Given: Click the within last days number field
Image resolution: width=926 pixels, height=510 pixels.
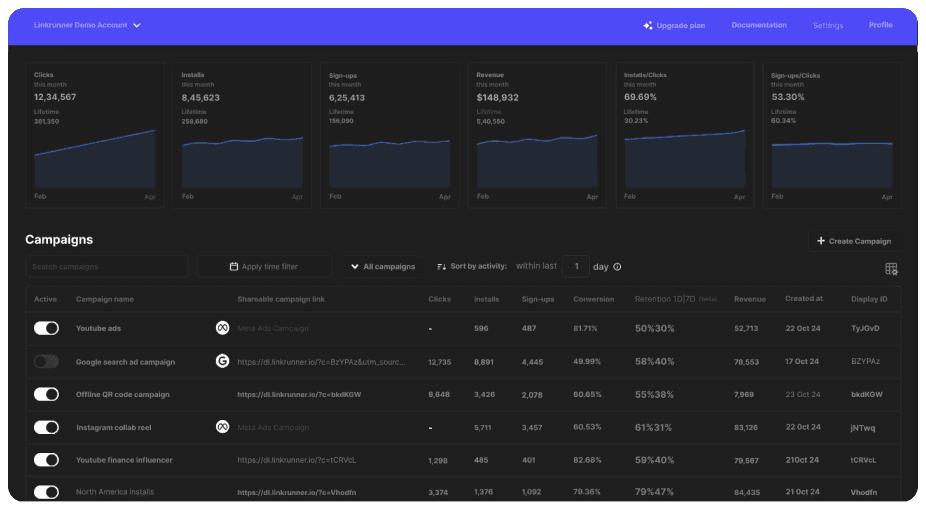Looking at the screenshot, I should click(576, 266).
